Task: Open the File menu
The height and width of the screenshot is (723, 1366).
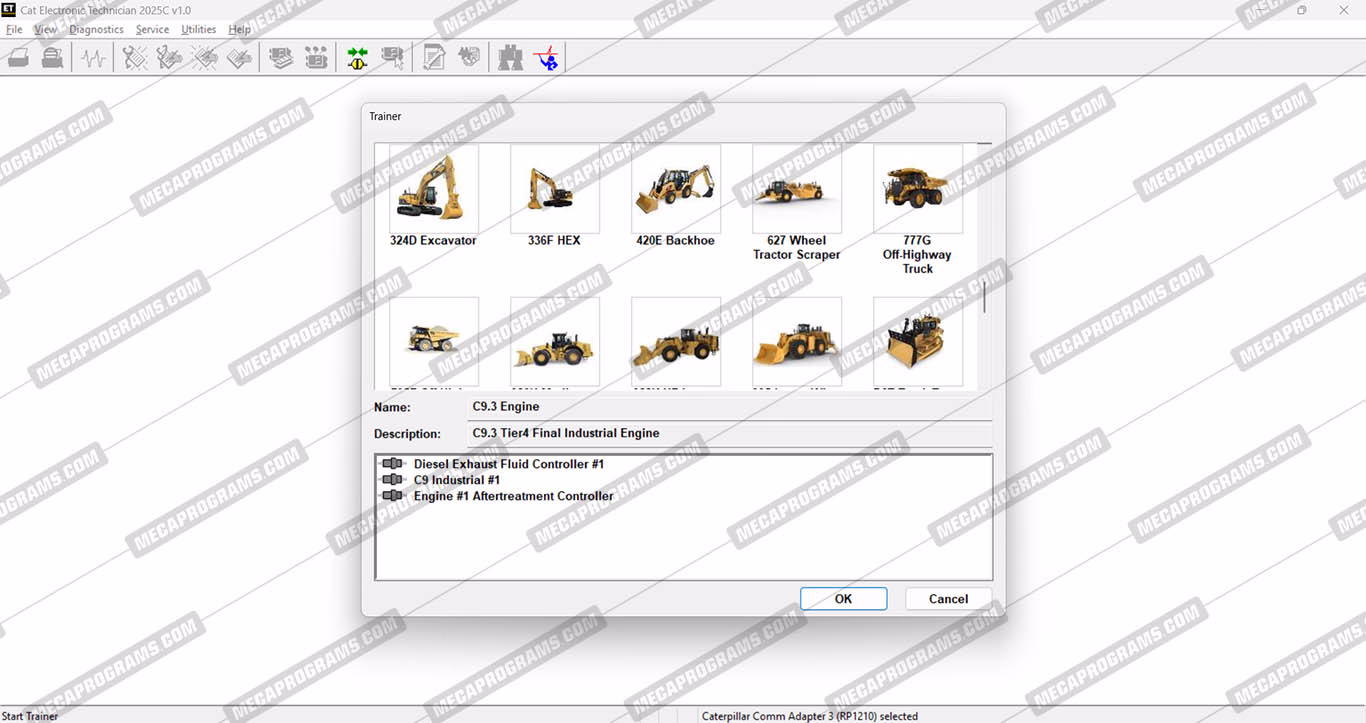Action: tap(14, 30)
